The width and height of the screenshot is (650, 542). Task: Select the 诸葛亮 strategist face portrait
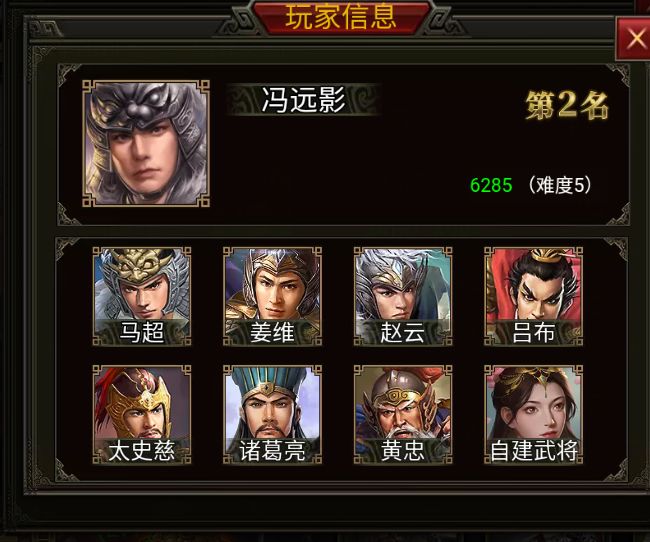coord(272,414)
